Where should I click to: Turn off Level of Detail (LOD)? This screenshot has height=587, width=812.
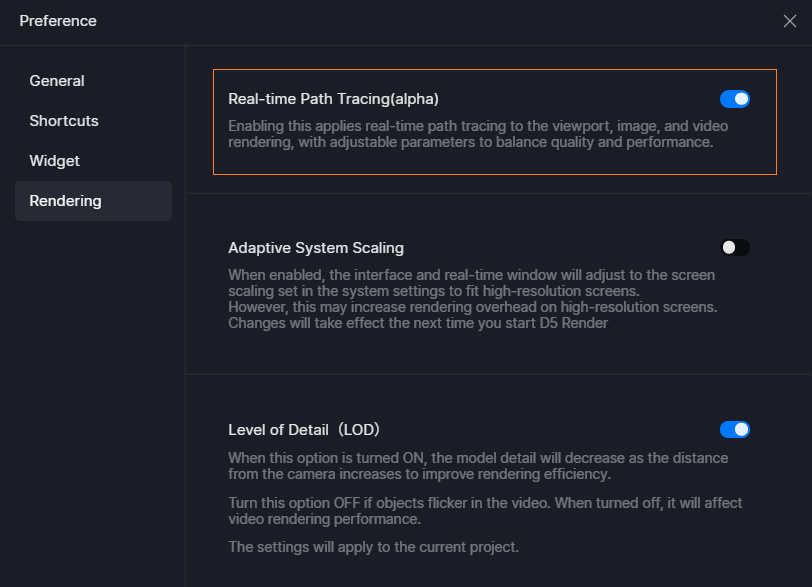coord(735,429)
